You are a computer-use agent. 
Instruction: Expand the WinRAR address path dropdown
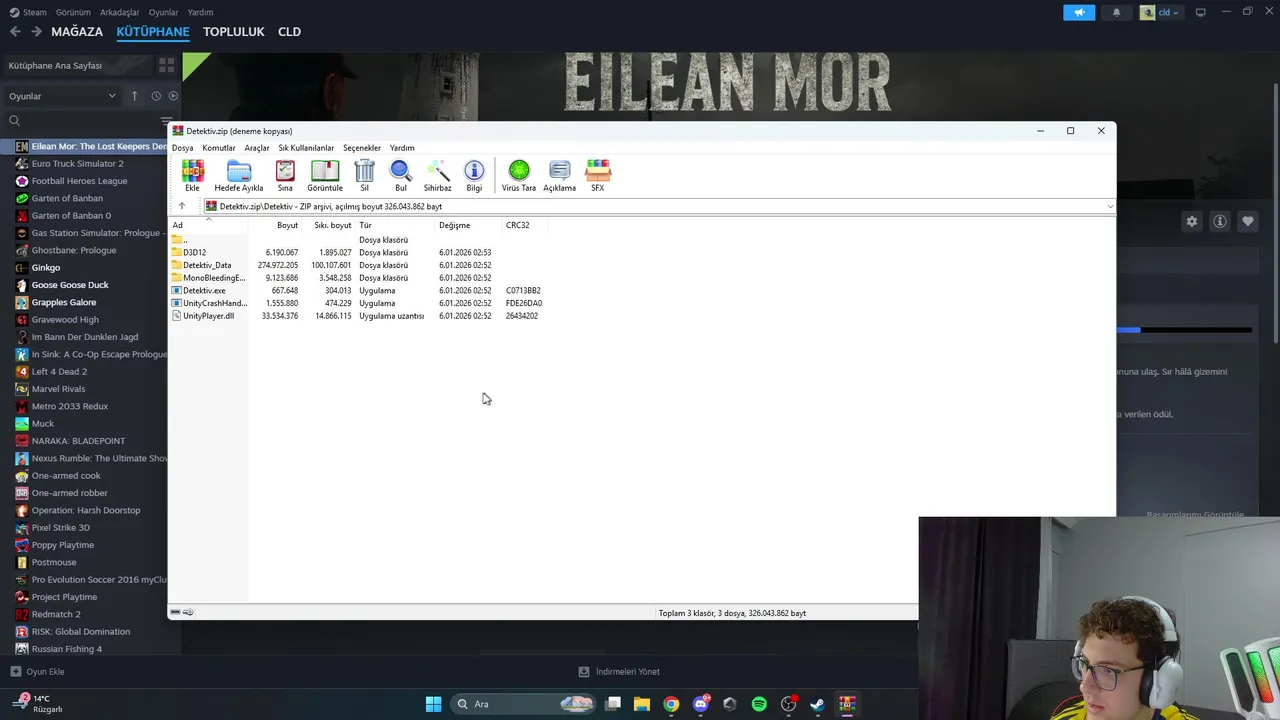[x=1109, y=206]
